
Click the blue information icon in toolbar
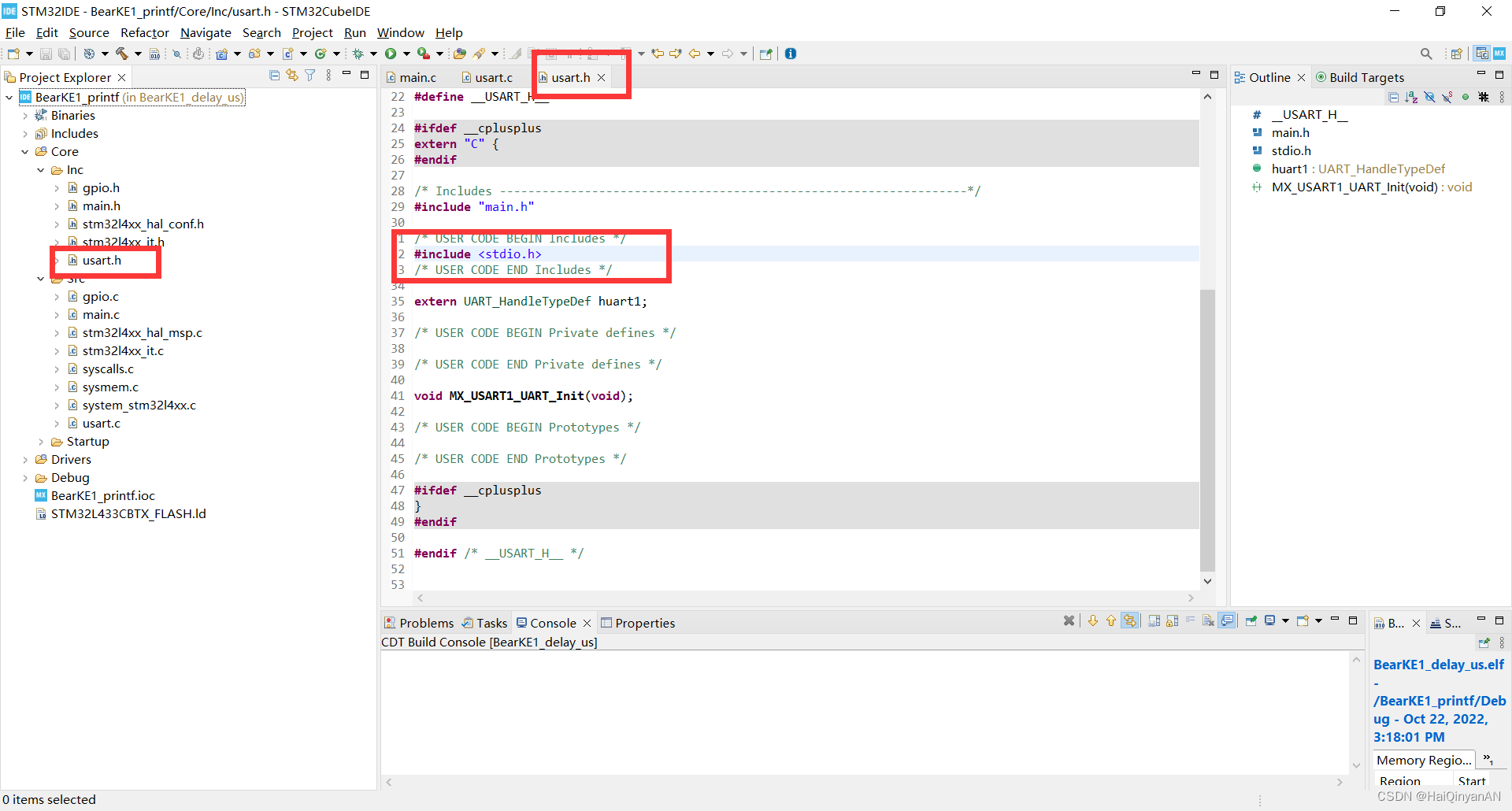tap(791, 54)
